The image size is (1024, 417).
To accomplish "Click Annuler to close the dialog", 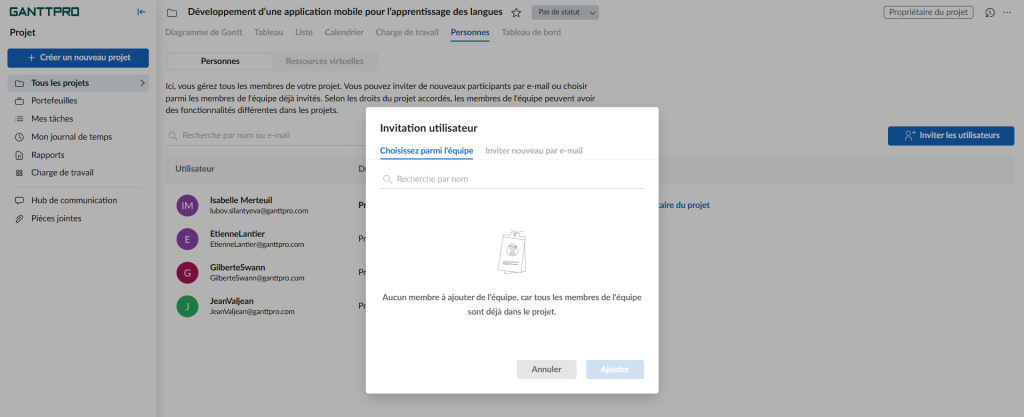I will pos(547,369).
